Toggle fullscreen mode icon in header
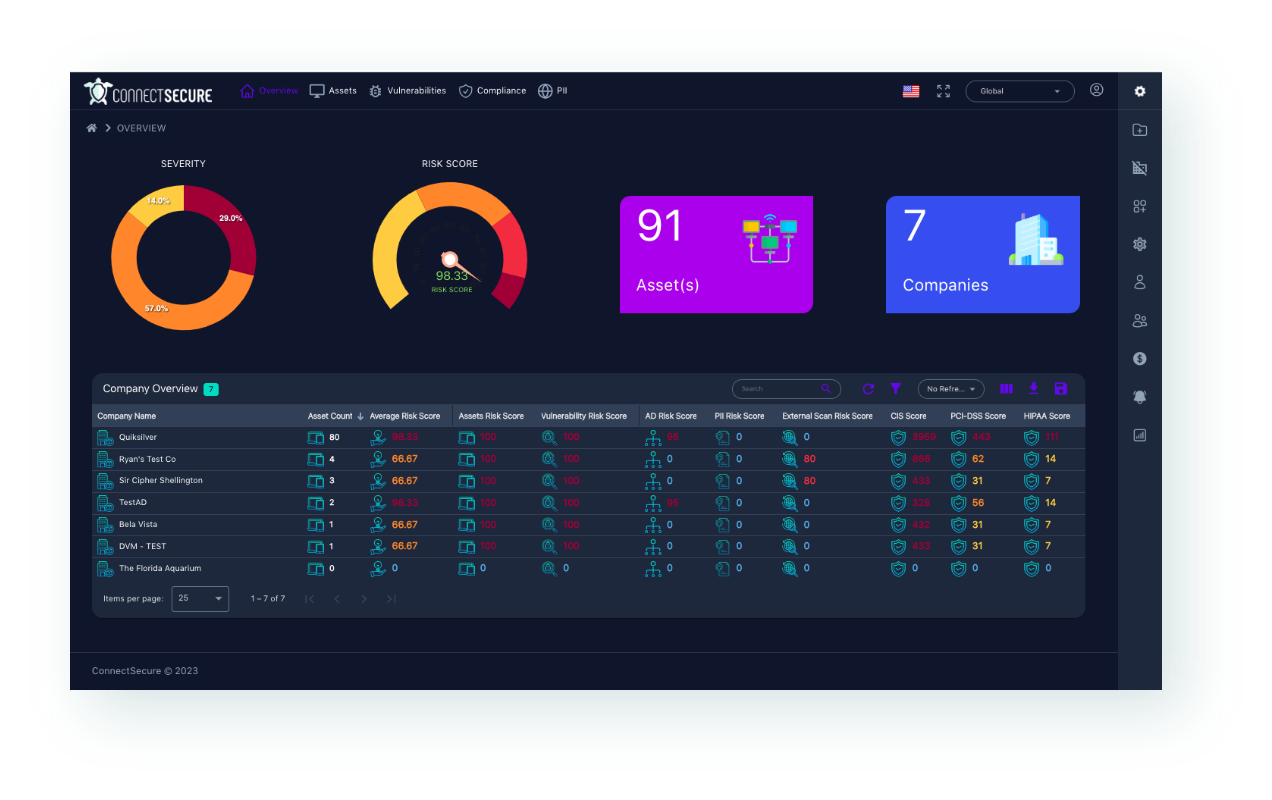1272x800 pixels. (943, 91)
